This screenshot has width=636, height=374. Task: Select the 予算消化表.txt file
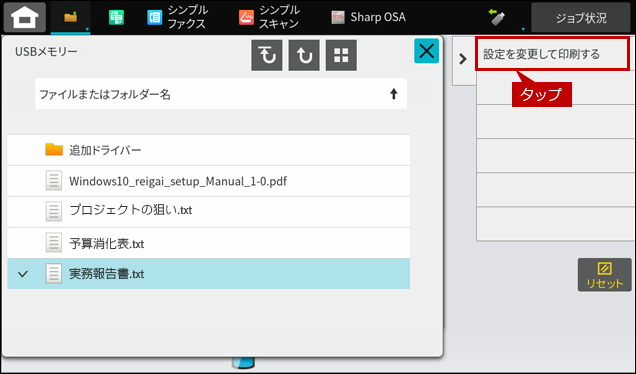point(208,243)
